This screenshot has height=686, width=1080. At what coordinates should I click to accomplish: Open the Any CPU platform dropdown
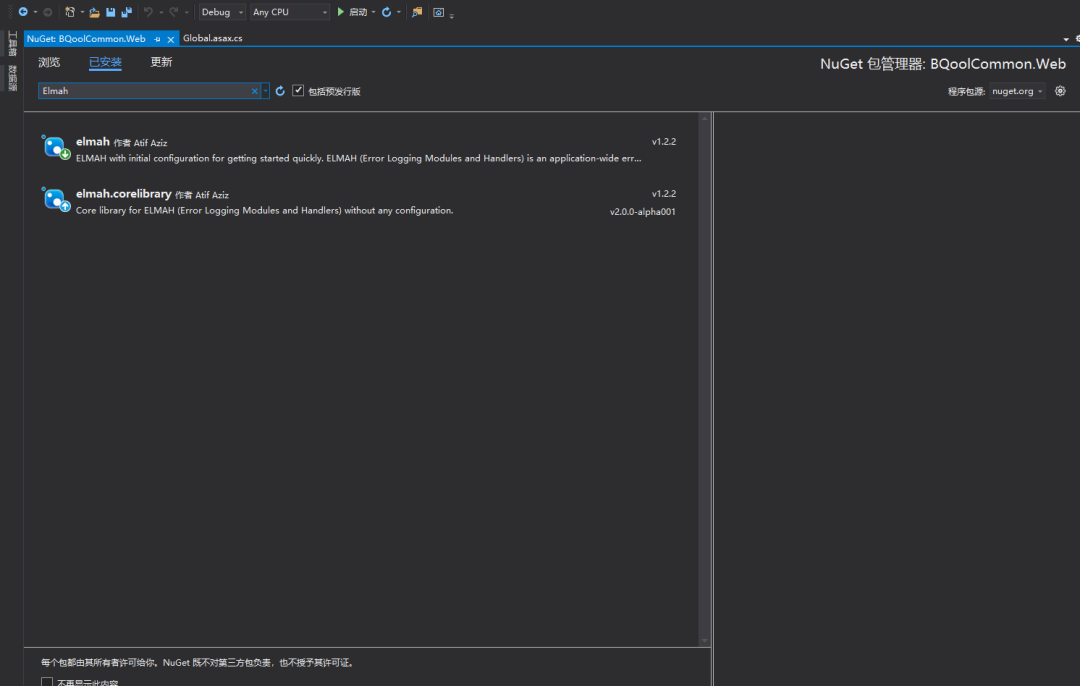point(289,12)
